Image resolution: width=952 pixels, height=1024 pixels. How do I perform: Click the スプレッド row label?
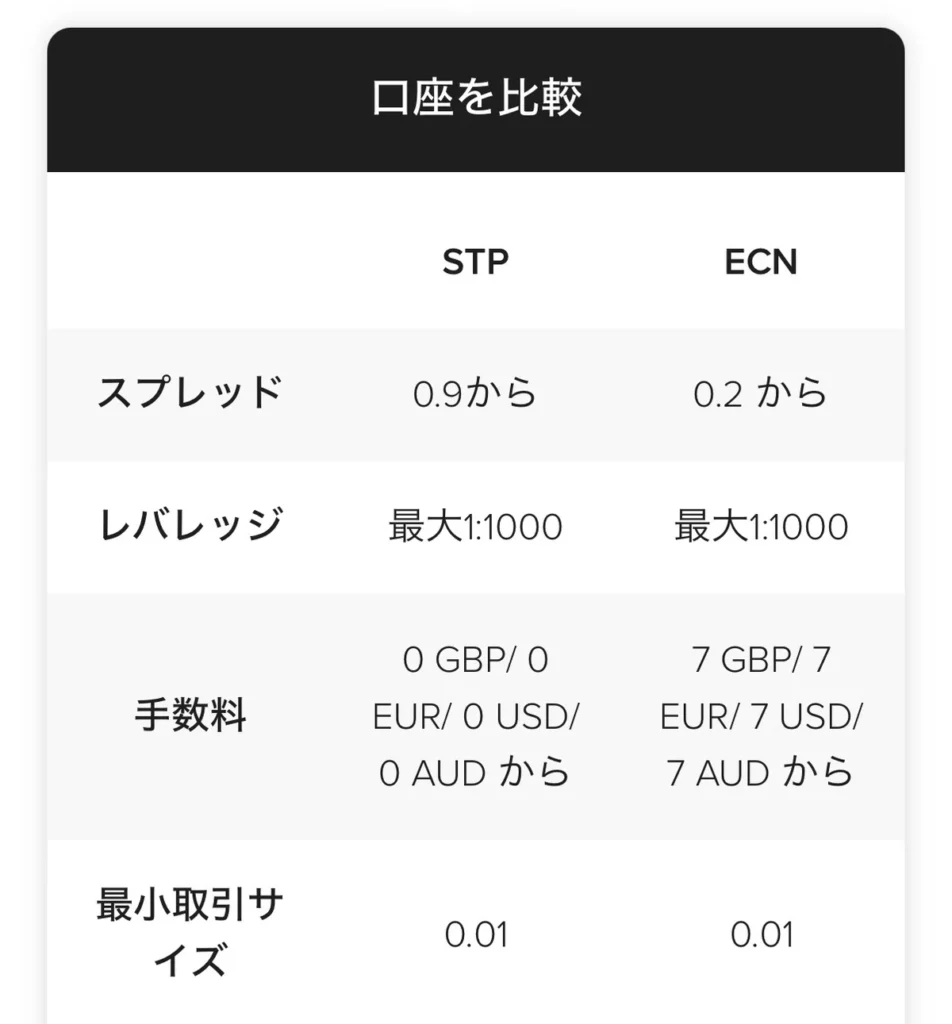pos(190,394)
